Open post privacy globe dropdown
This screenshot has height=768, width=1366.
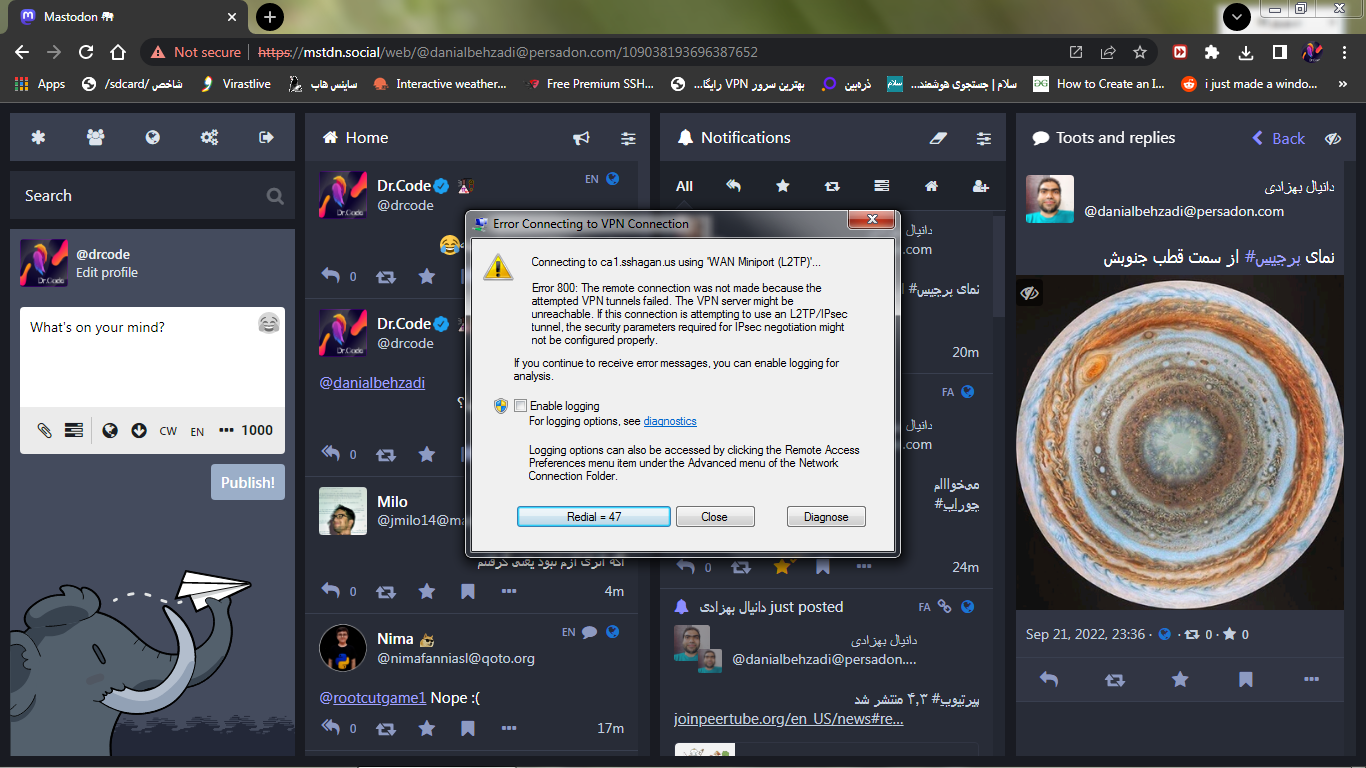[x=110, y=430]
